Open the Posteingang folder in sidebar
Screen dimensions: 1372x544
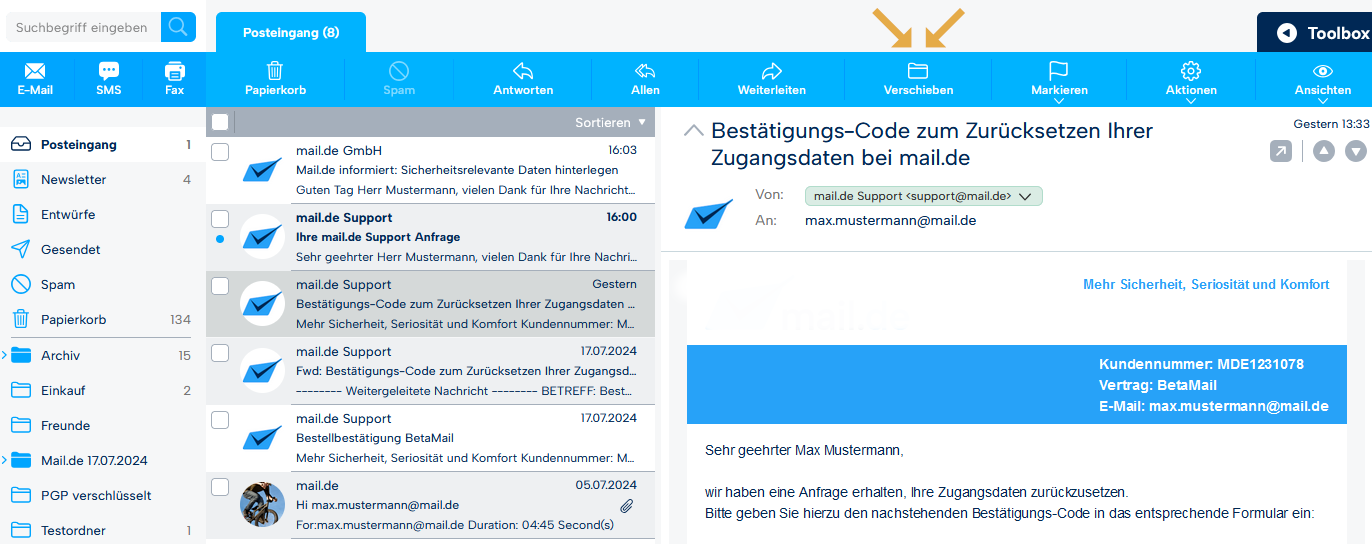click(103, 145)
